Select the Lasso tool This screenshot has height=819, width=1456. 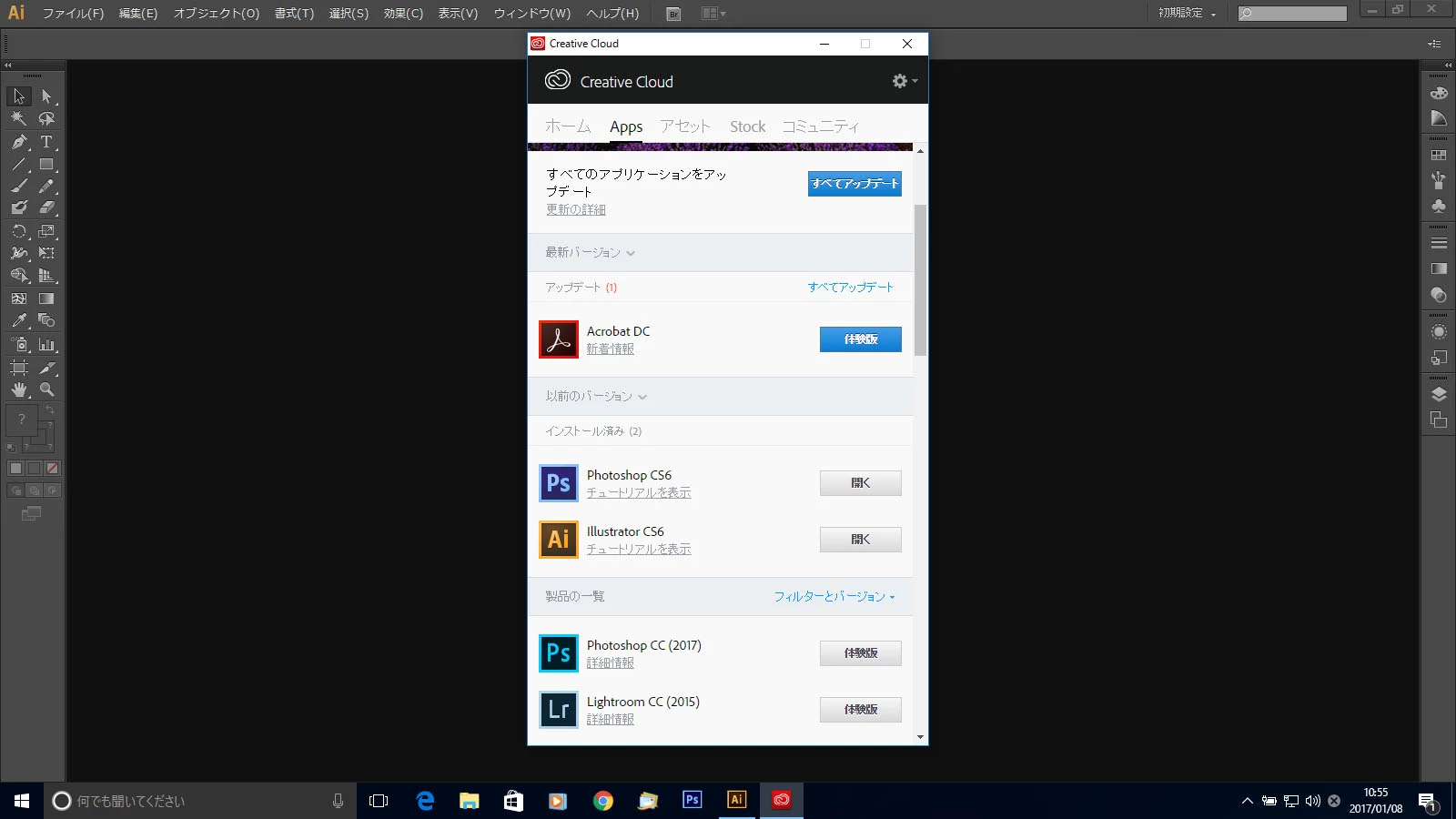46,118
